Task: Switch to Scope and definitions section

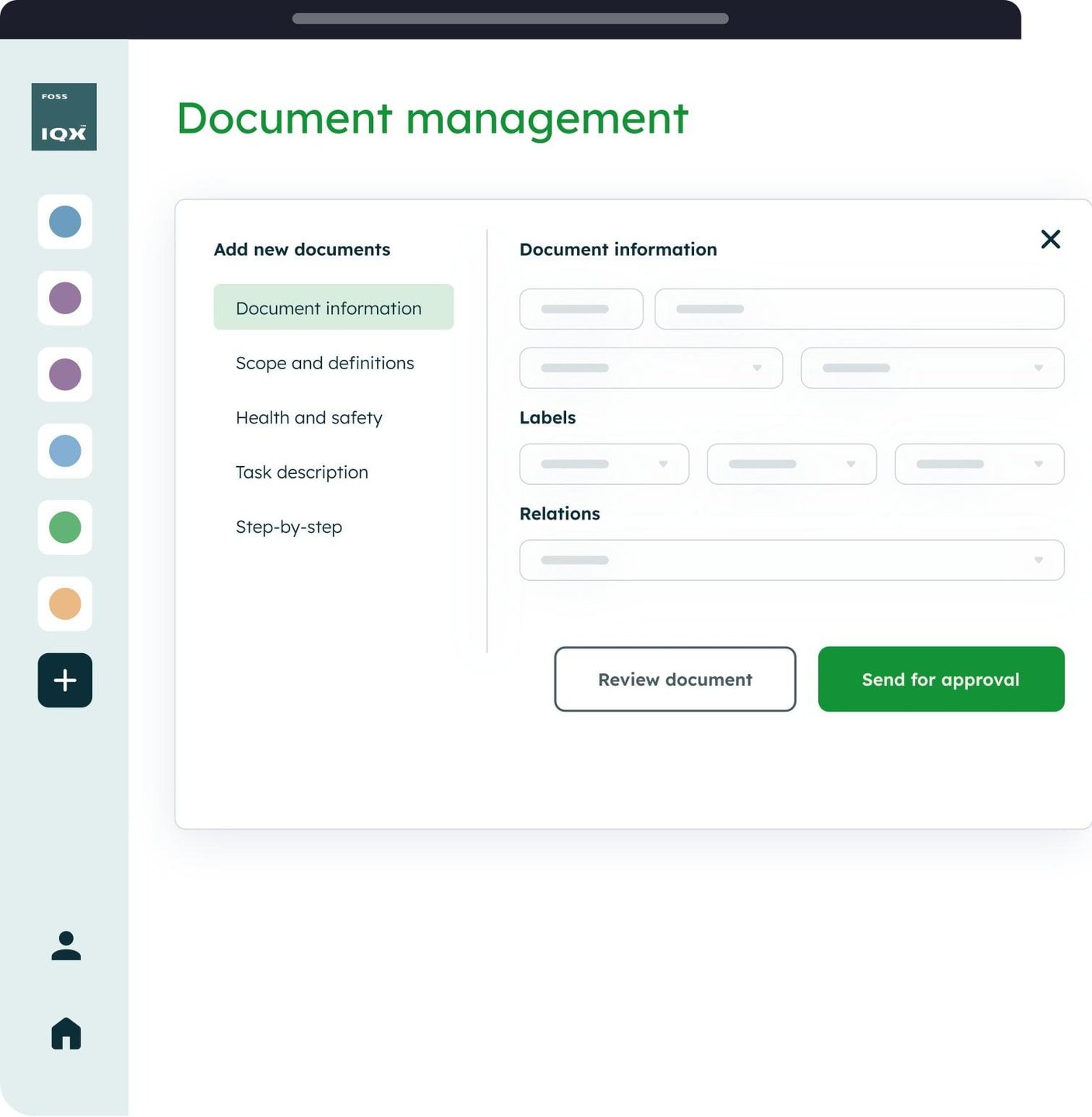Action: tap(325, 363)
